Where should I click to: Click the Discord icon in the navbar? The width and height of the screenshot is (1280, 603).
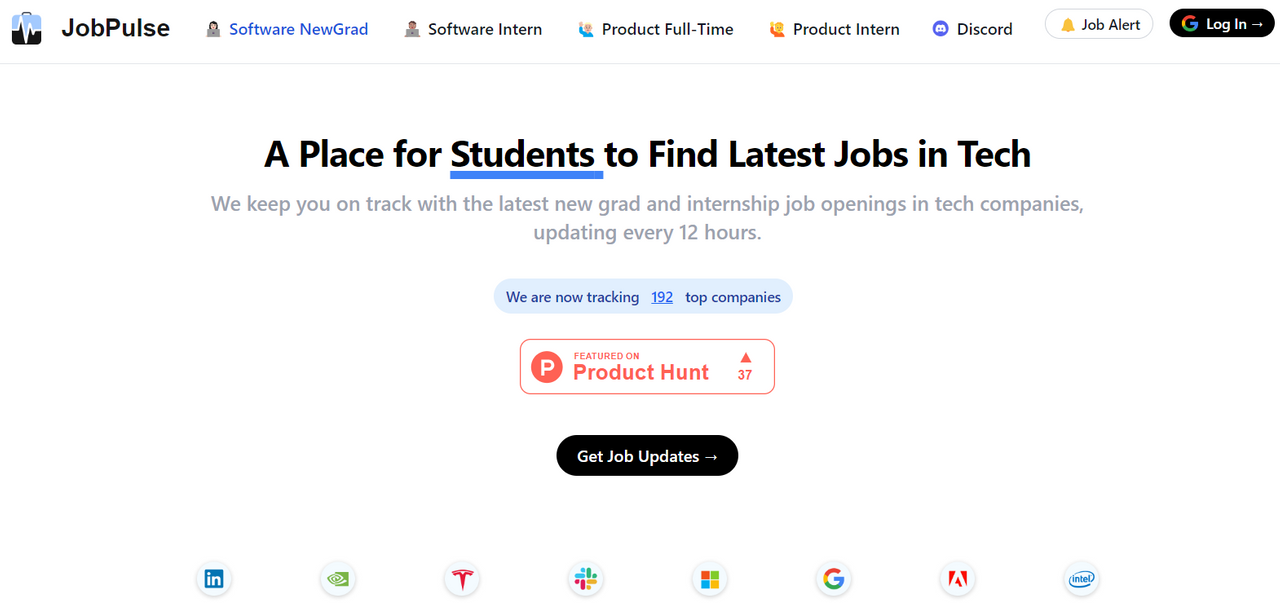tap(940, 29)
